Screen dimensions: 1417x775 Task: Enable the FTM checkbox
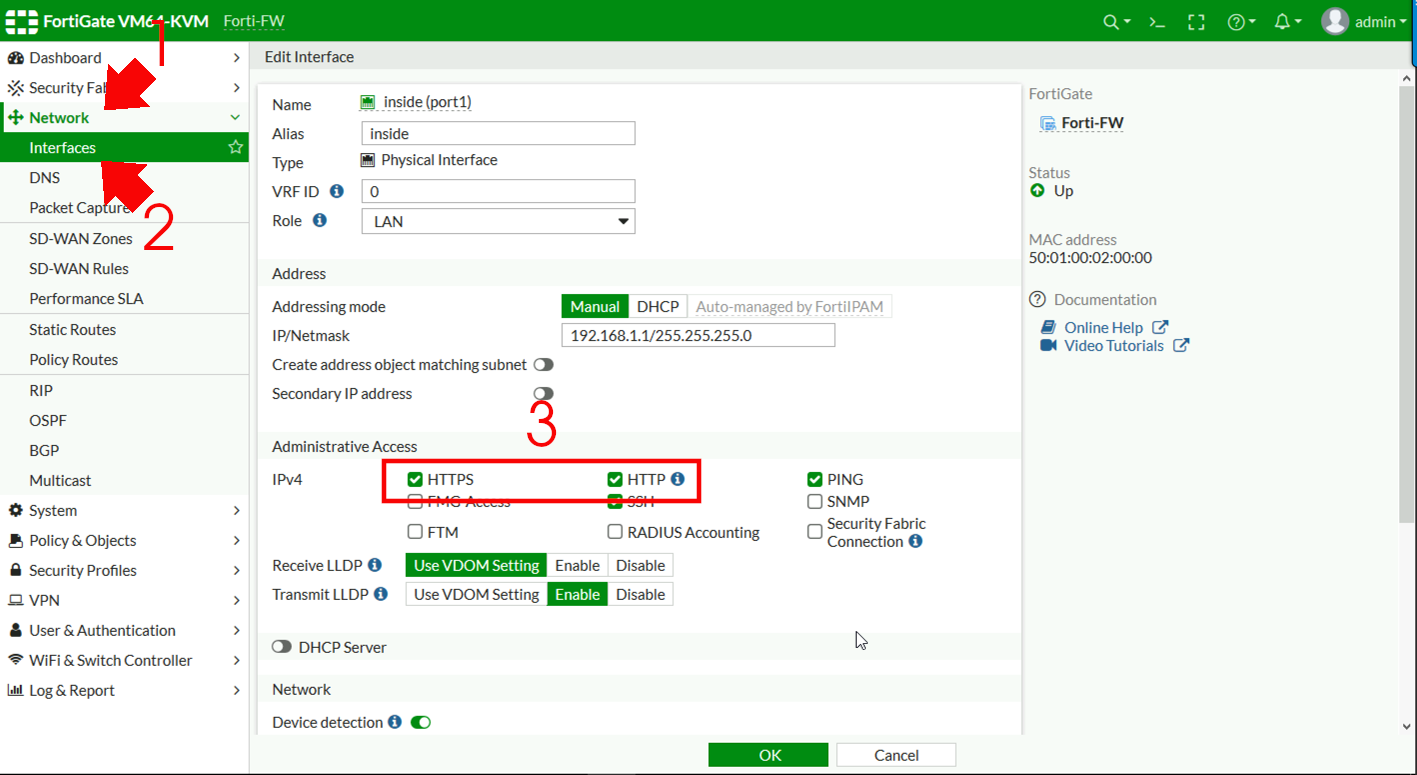415,532
